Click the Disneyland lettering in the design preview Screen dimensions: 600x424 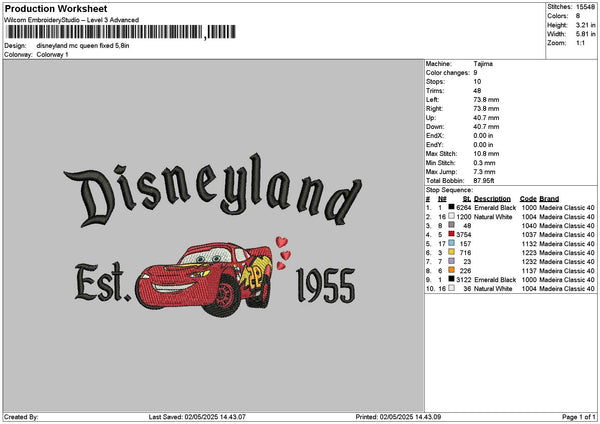point(213,190)
